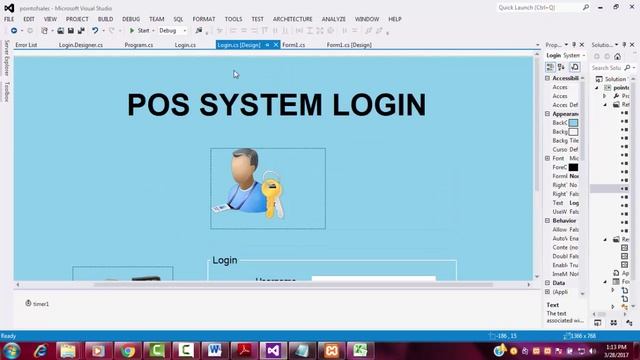Click the Undo toolbar icon
The width and height of the screenshot is (640, 360).
(95, 31)
